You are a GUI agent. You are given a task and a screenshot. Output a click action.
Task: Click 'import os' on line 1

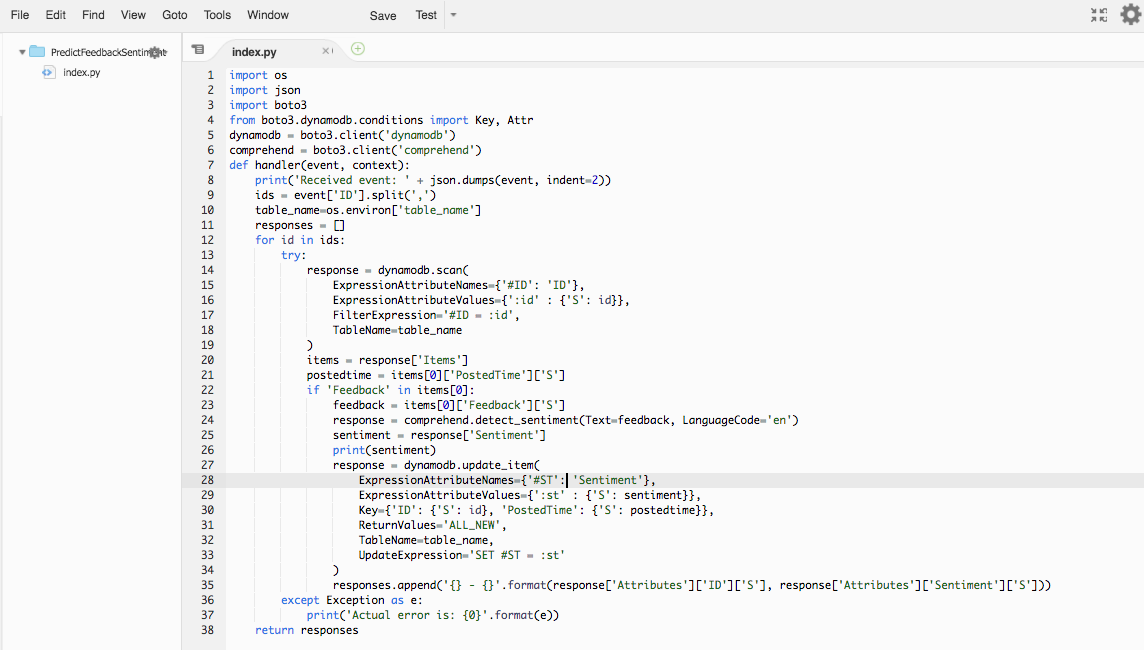click(x=258, y=75)
